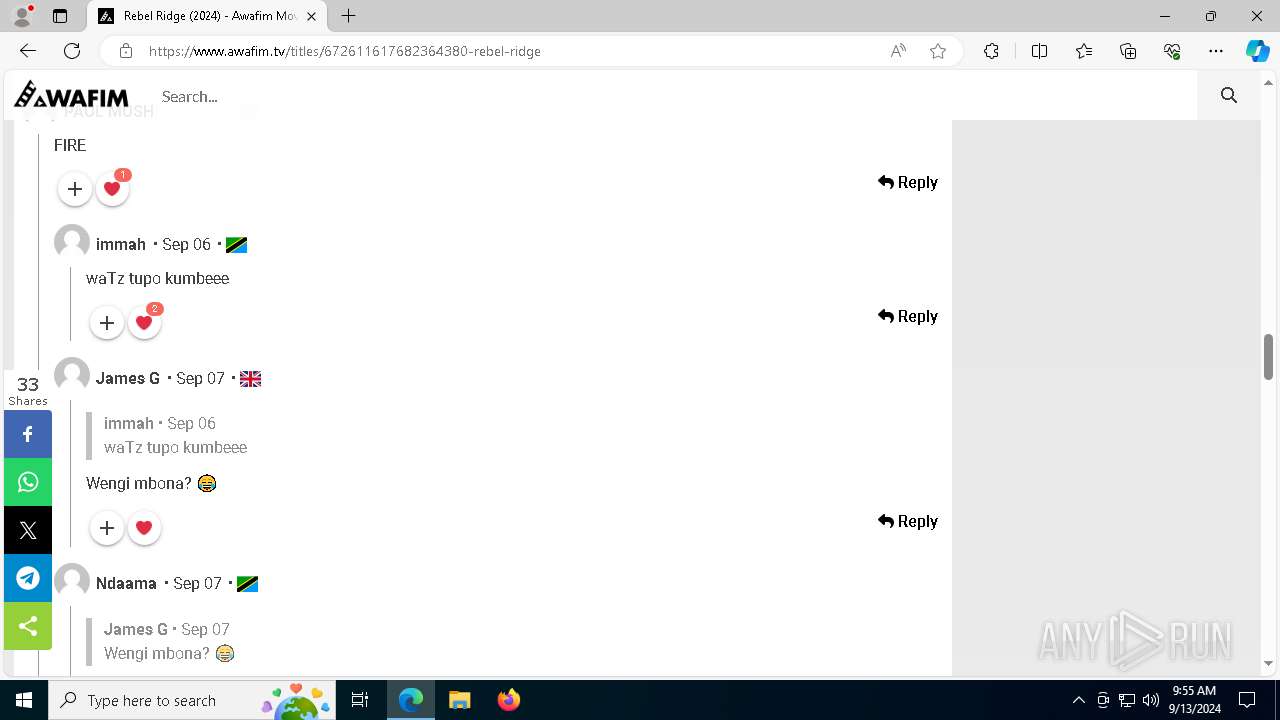The width and height of the screenshot is (1280, 720).
Task: Share on X (Twitter)
Action: (28, 530)
